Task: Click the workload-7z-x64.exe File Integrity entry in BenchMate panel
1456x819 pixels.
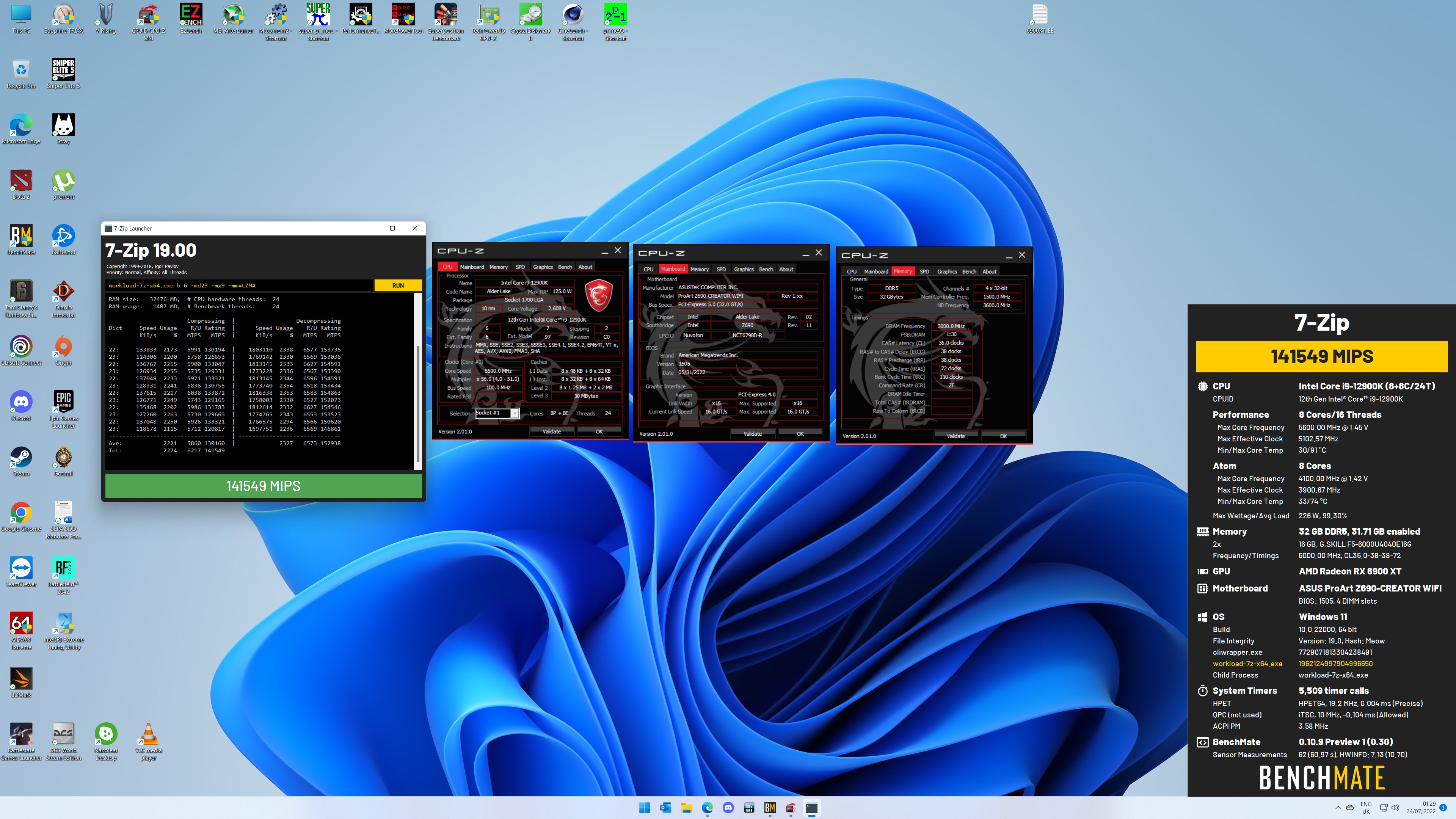Action: [x=1247, y=664]
